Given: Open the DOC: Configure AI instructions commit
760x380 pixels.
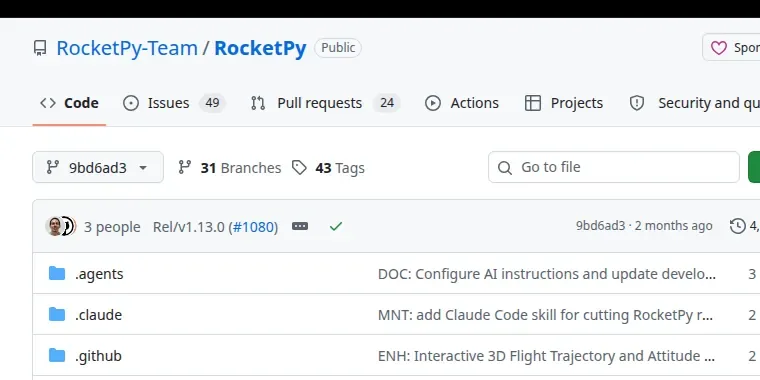Looking at the screenshot, I should click(x=547, y=274).
